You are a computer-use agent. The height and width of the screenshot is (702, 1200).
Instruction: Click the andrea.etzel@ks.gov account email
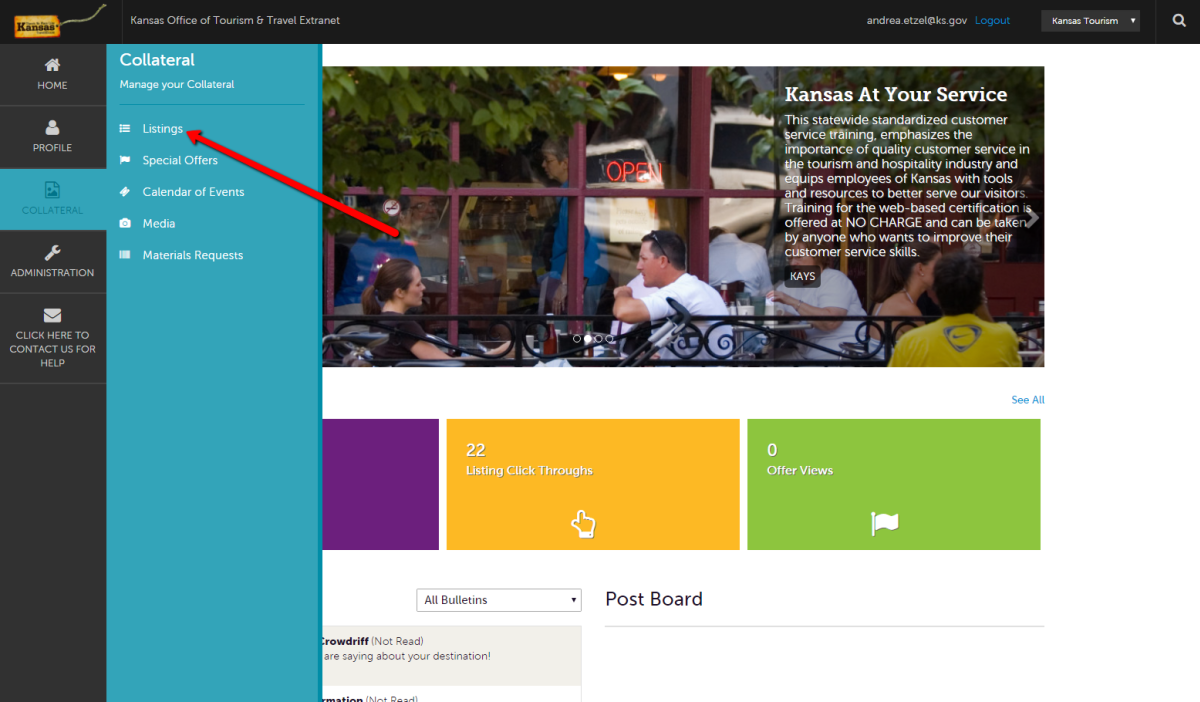click(917, 21)
